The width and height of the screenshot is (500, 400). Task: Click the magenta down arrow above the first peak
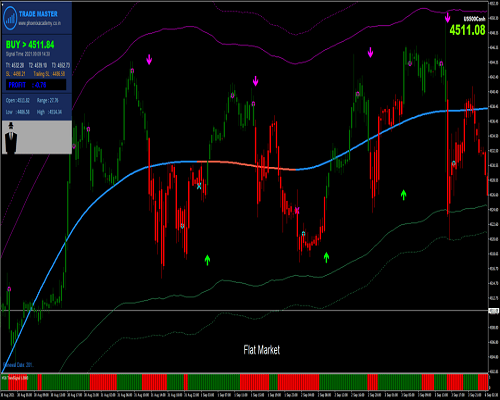[x=149, y=59]
